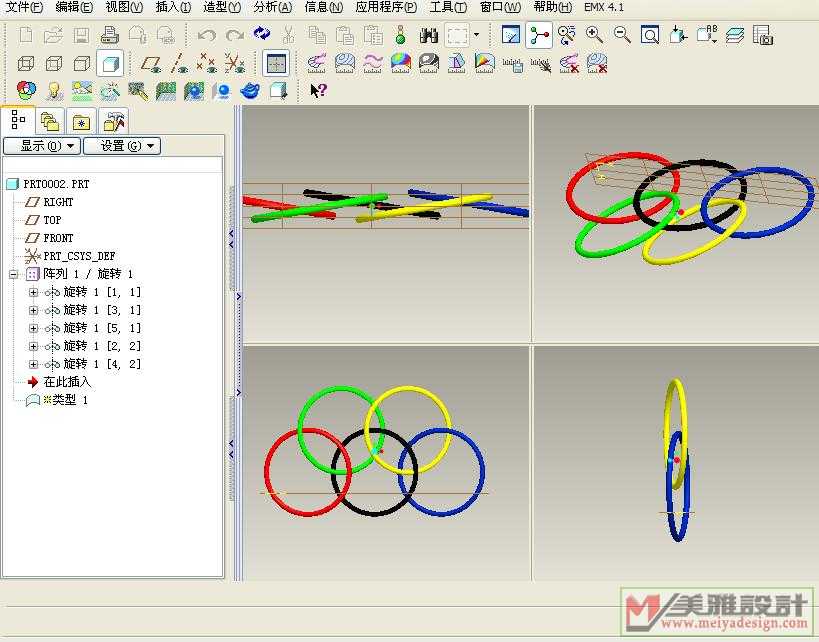
Task: Open the 分析(A) menu
Action: pyautogui.click(x=273, y=7)
